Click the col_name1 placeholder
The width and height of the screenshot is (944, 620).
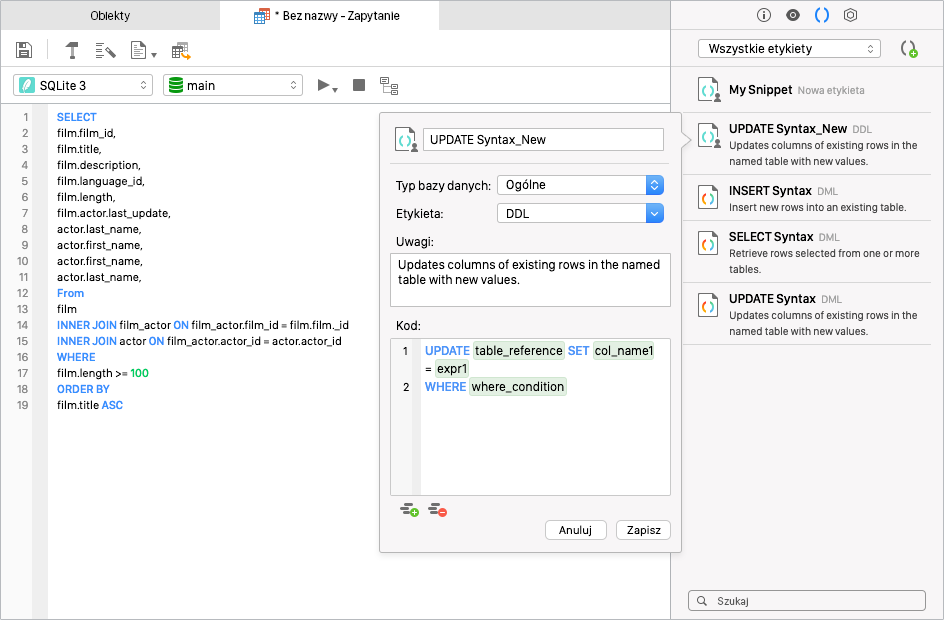[x=624, y=351]
